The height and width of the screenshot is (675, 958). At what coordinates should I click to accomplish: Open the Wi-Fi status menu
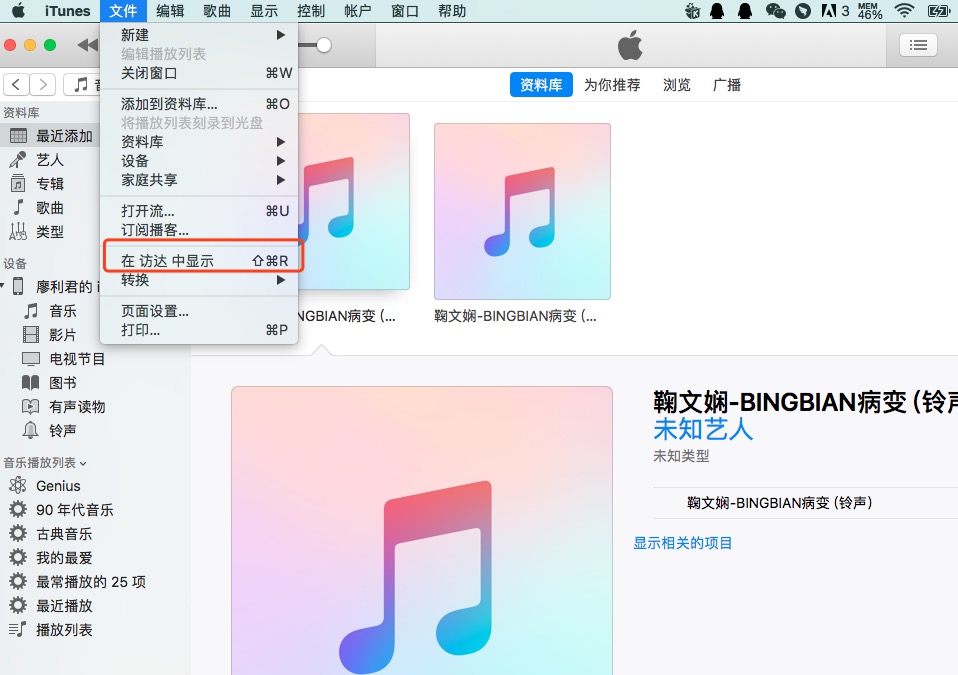tap(904, 10)
